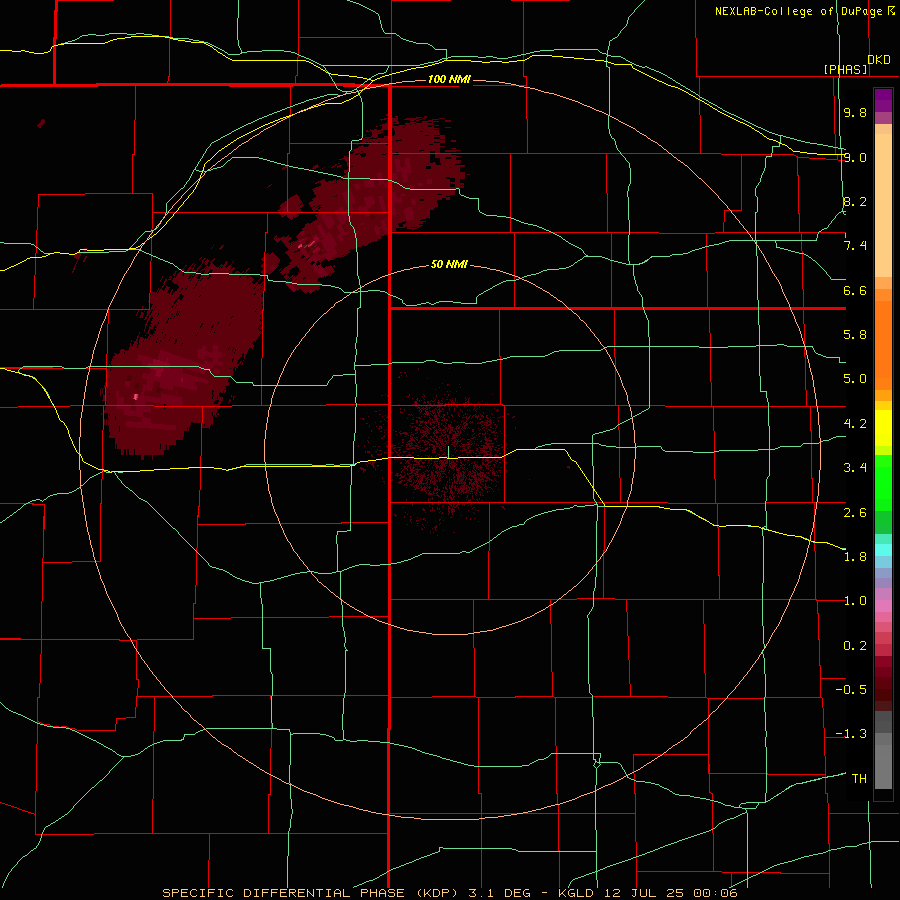Click the TH threshold label
This screenshot has width=900, height=900.
859,779
